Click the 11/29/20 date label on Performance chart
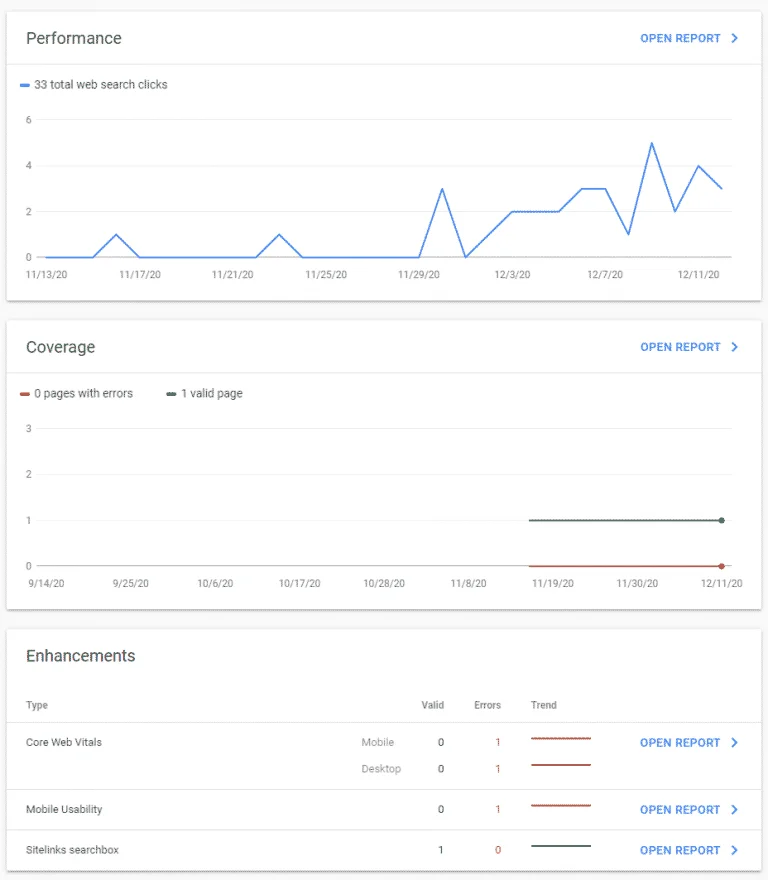The width and height of the screenshot is (768, 880). coord(419,274)
